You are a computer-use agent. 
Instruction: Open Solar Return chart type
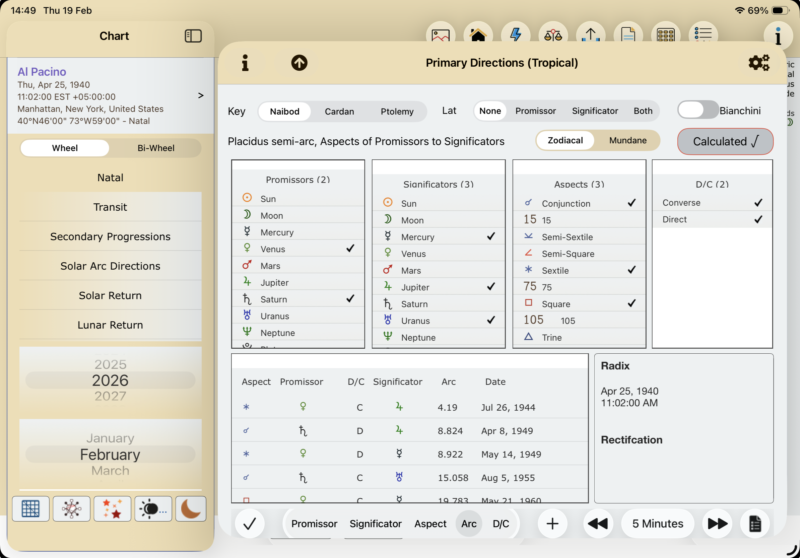(x=110, y=295)
